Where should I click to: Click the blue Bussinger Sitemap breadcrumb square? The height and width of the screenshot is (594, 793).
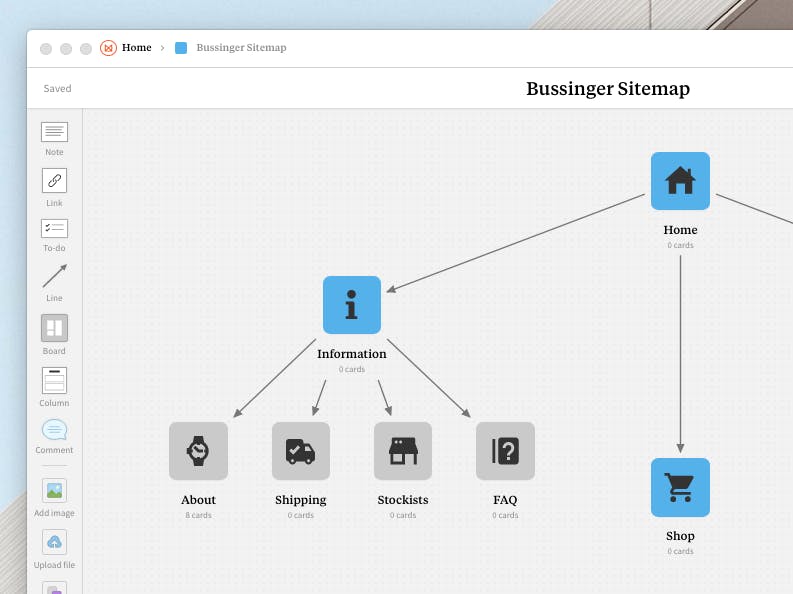(x=181, y=48)
